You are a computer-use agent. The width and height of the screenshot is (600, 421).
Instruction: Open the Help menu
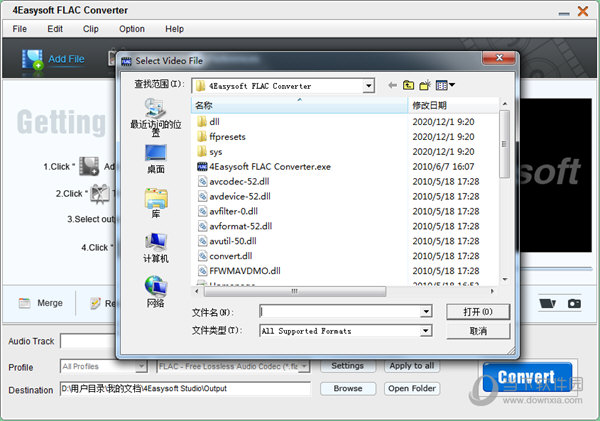(x=174, y=29)
